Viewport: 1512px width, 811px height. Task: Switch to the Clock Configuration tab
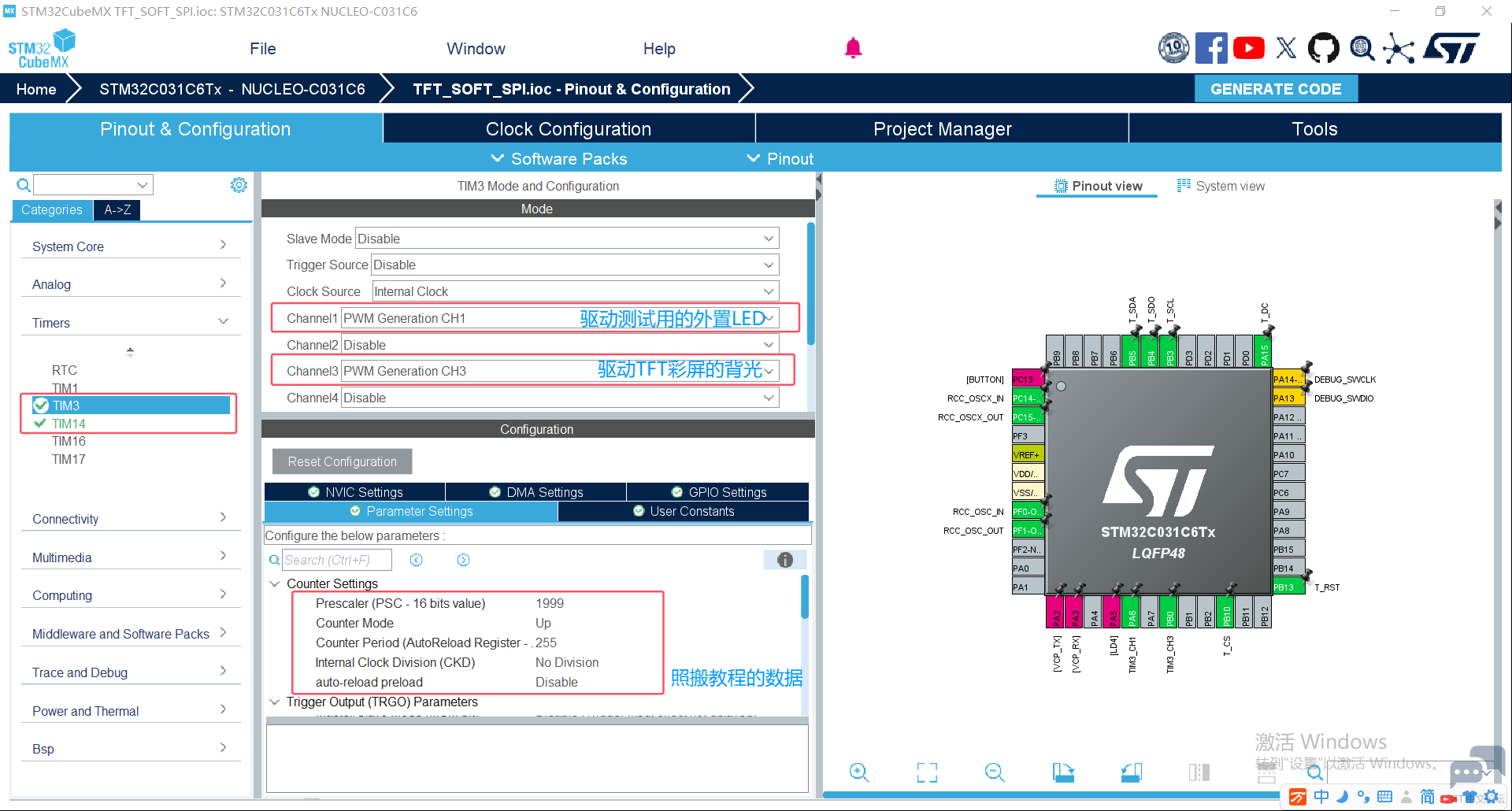pos(569,128)
